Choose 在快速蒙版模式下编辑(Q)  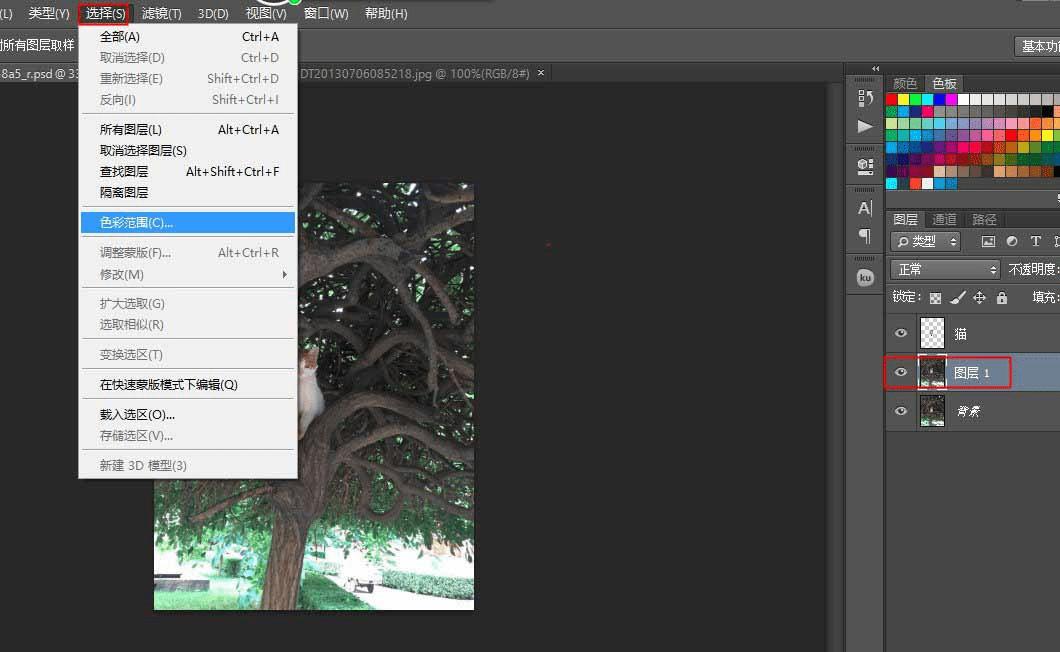click(188, 385)
